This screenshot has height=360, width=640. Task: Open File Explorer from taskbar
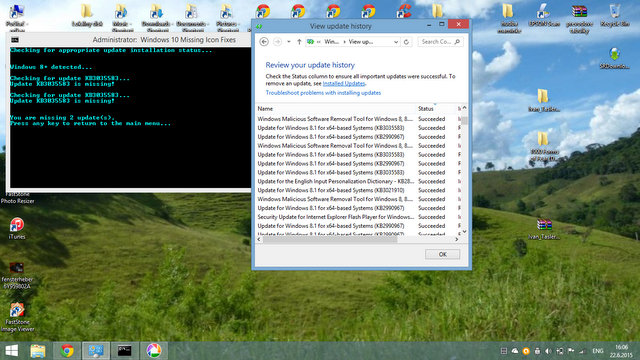pyautogui.click(x=38, y=351)
